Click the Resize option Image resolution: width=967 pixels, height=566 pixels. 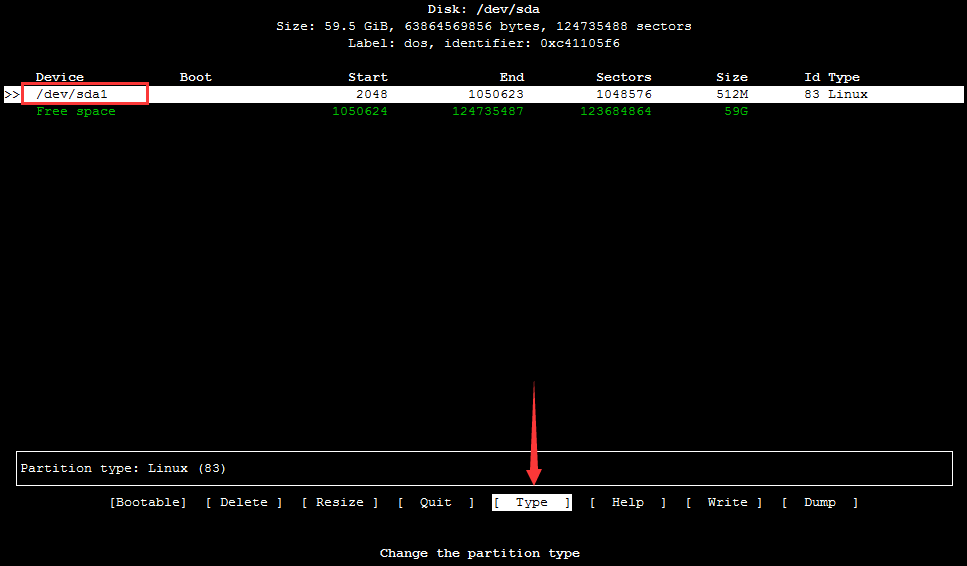click(340, 502)
